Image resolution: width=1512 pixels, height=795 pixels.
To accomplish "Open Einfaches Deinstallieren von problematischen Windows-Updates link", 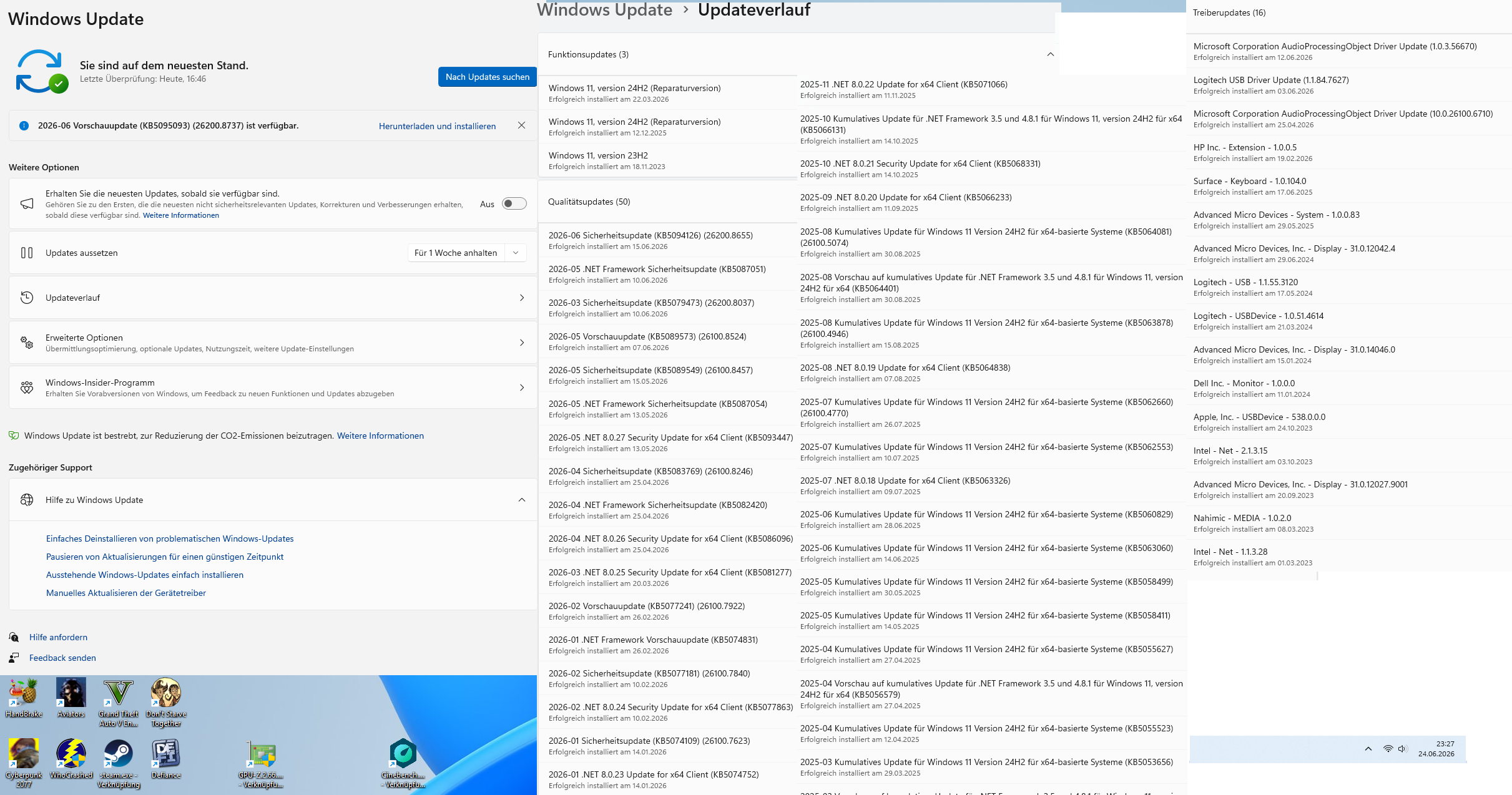I will click(x=170, y=539).
